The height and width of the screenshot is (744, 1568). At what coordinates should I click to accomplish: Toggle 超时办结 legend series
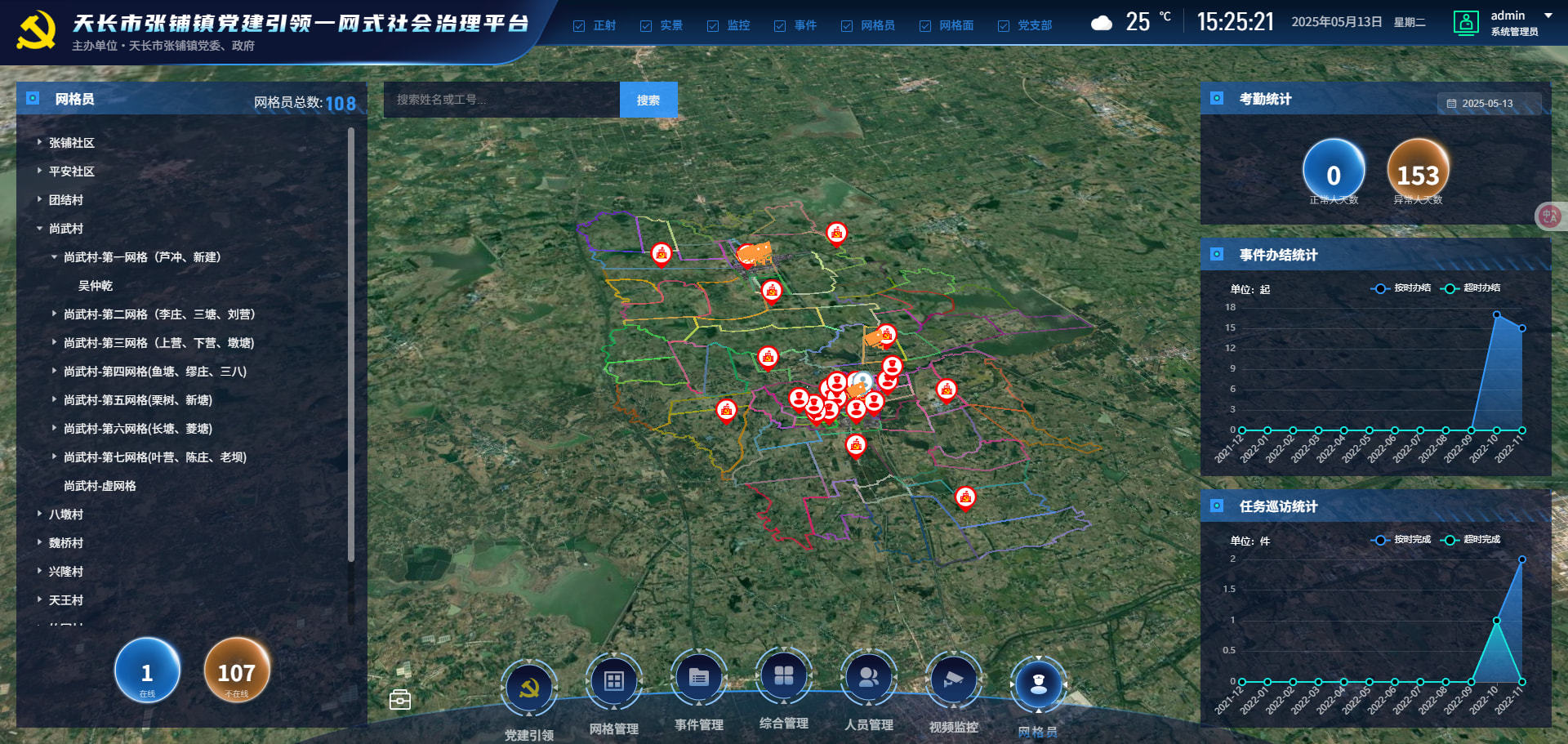(1471, 288)
